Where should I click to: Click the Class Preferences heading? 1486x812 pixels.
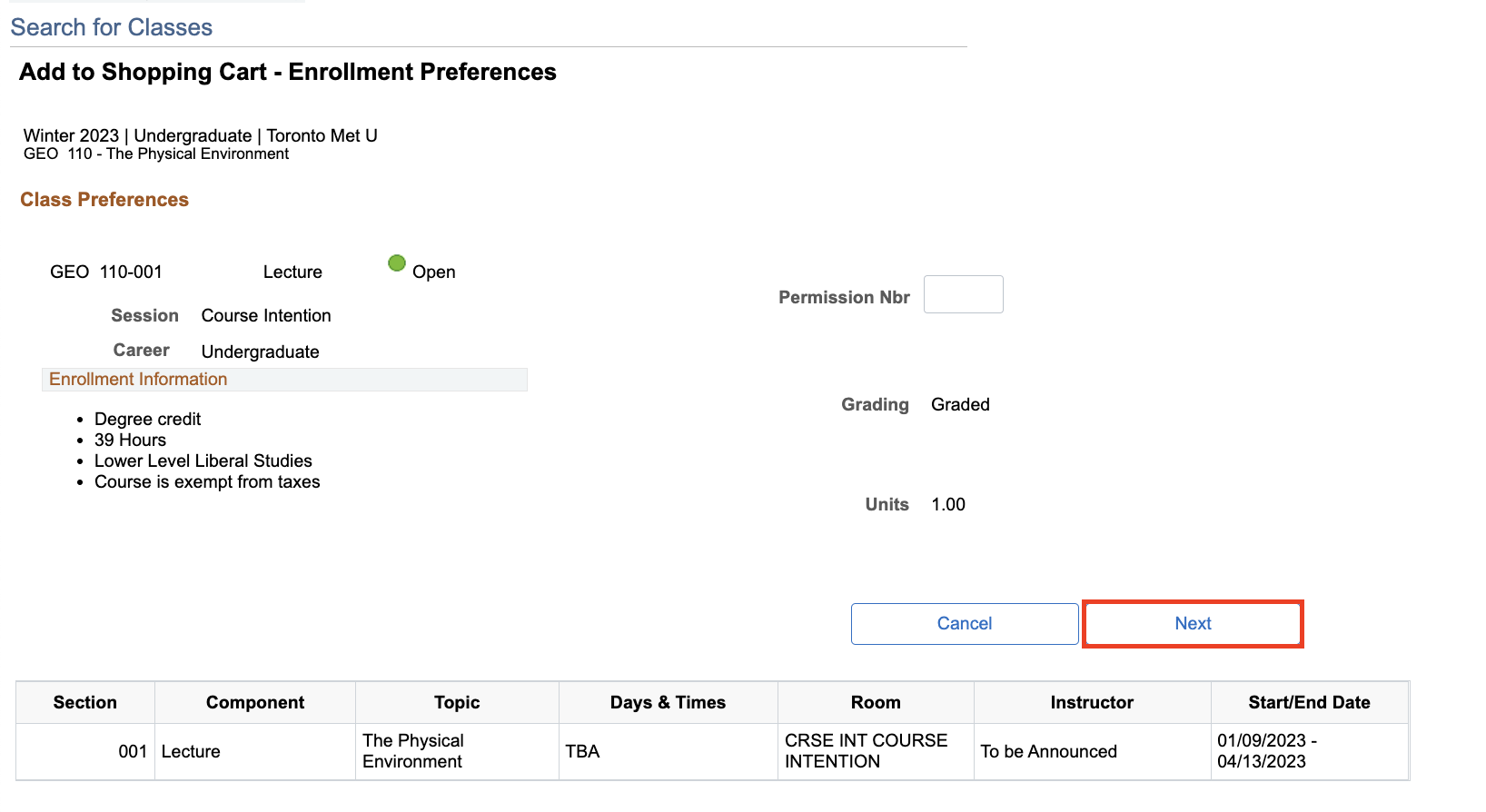pos(104,200)
